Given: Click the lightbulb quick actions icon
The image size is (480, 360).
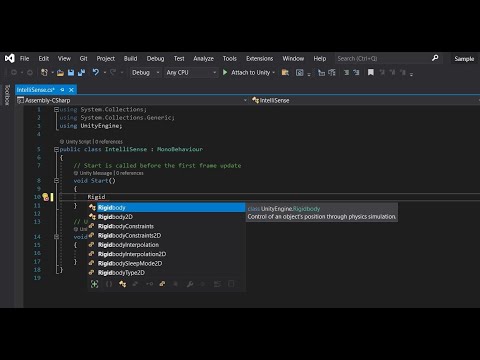Looking at the screenshot, I should pos(45,197).
